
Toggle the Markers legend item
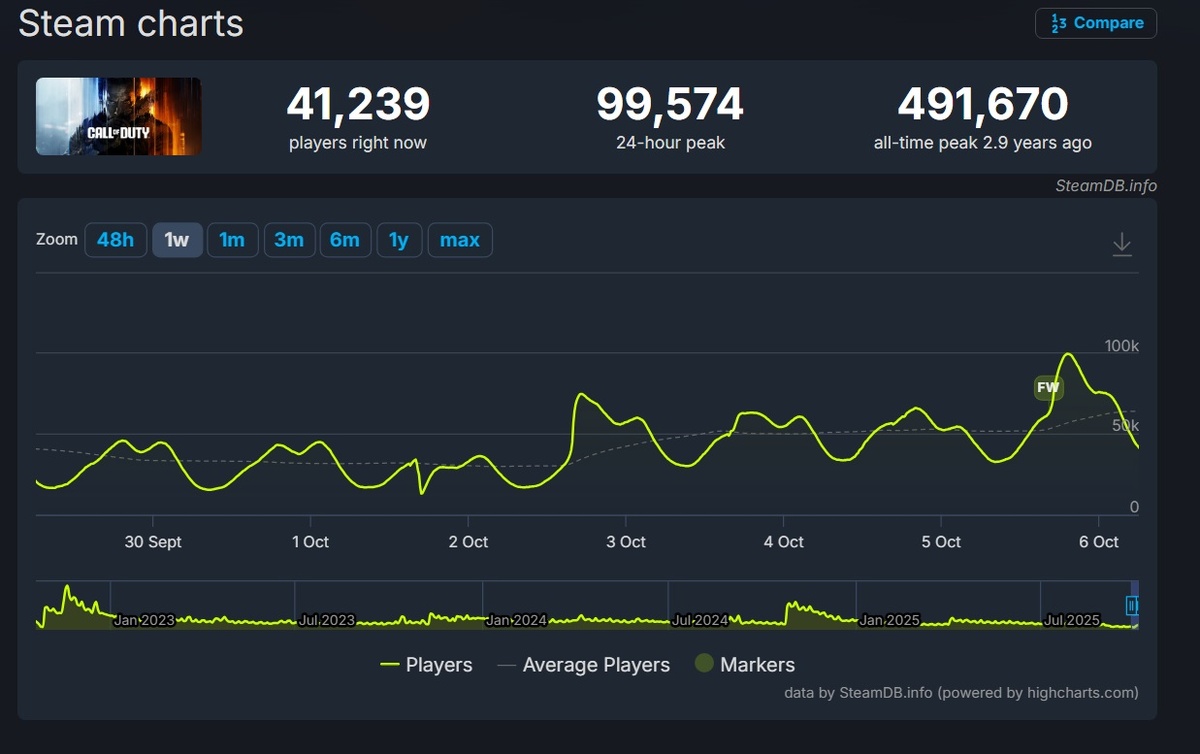745,665
